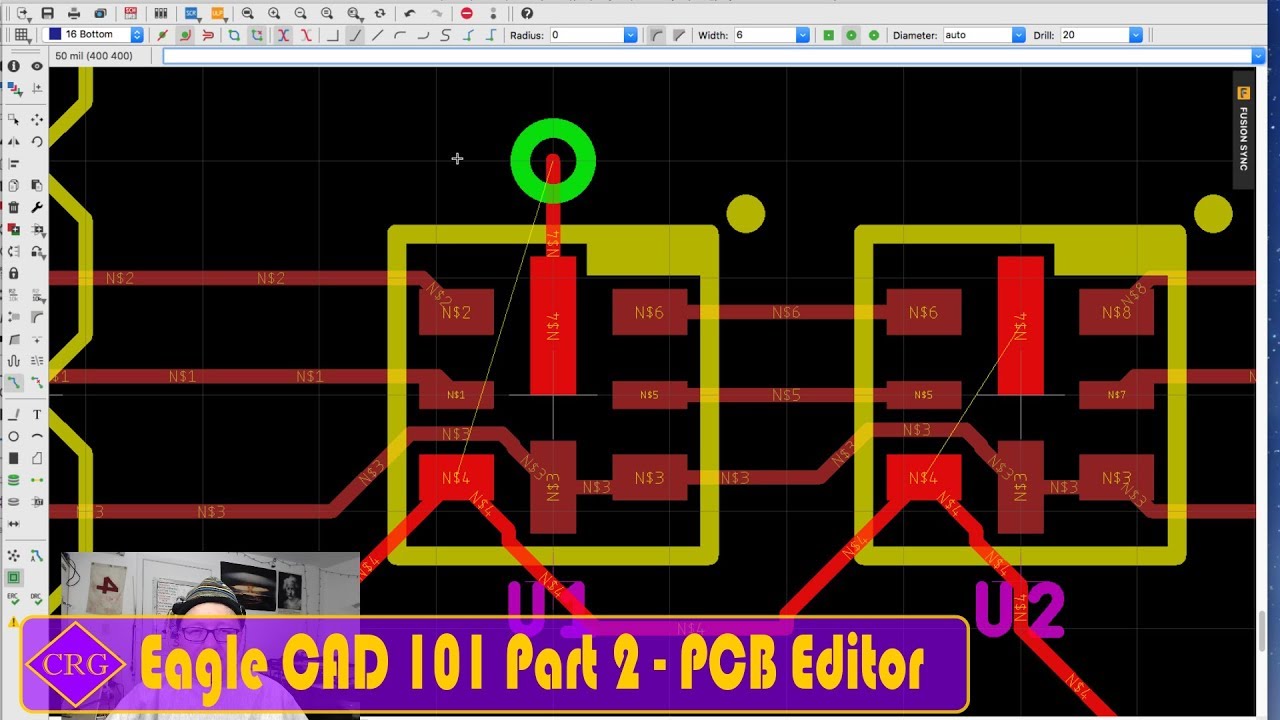Click the vertical scrollbar at right edge
The height and width of the screenshot is (720, 1280).
1262,633
